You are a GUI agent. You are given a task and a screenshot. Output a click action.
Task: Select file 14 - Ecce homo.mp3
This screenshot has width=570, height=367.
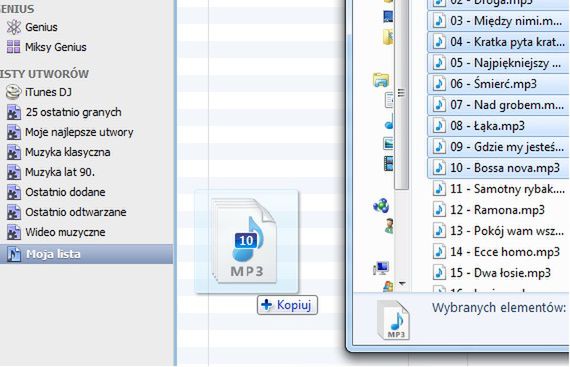tap(498, 252)
